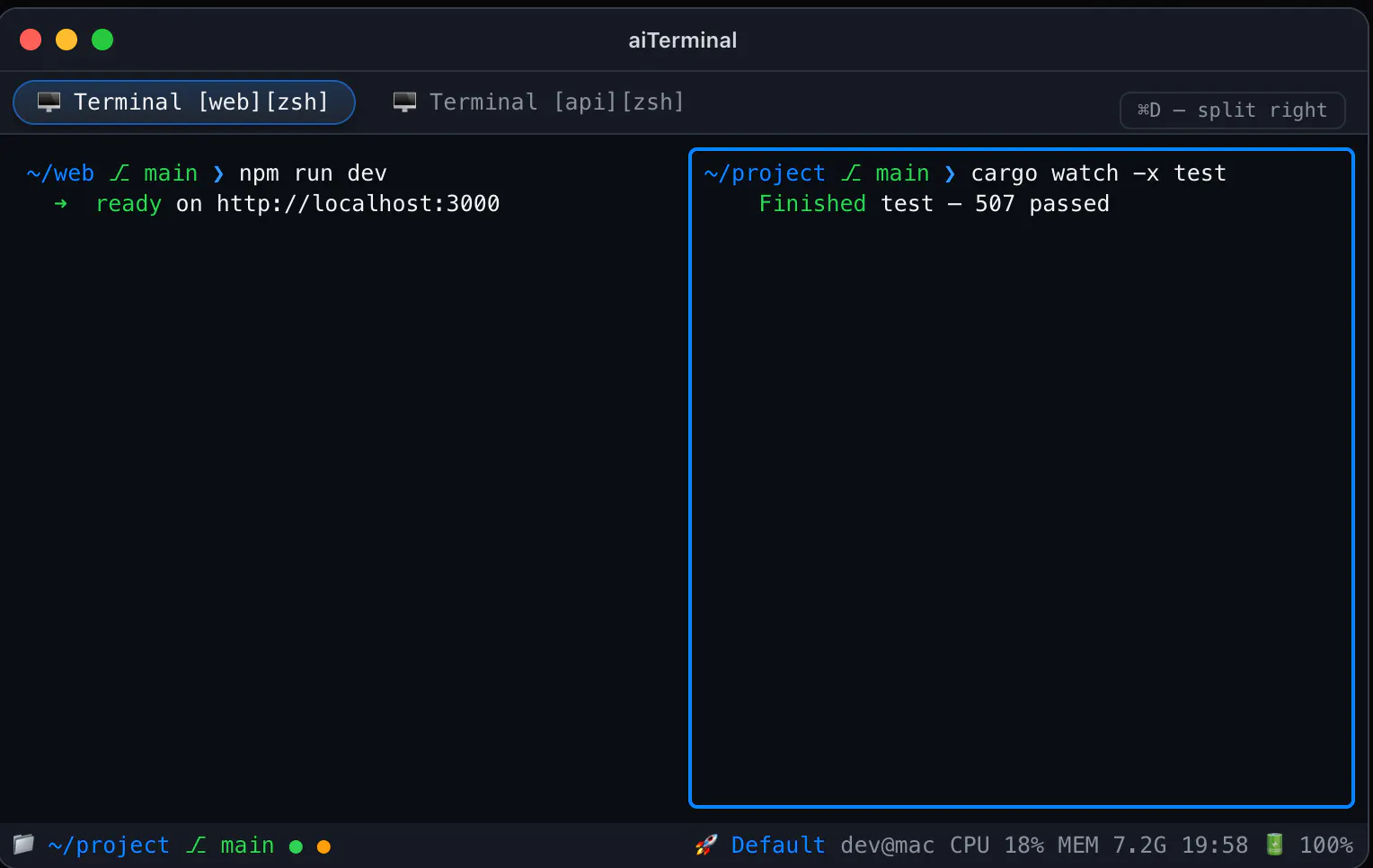
Task: Click the Default profile label
Action: pos(778,846)
